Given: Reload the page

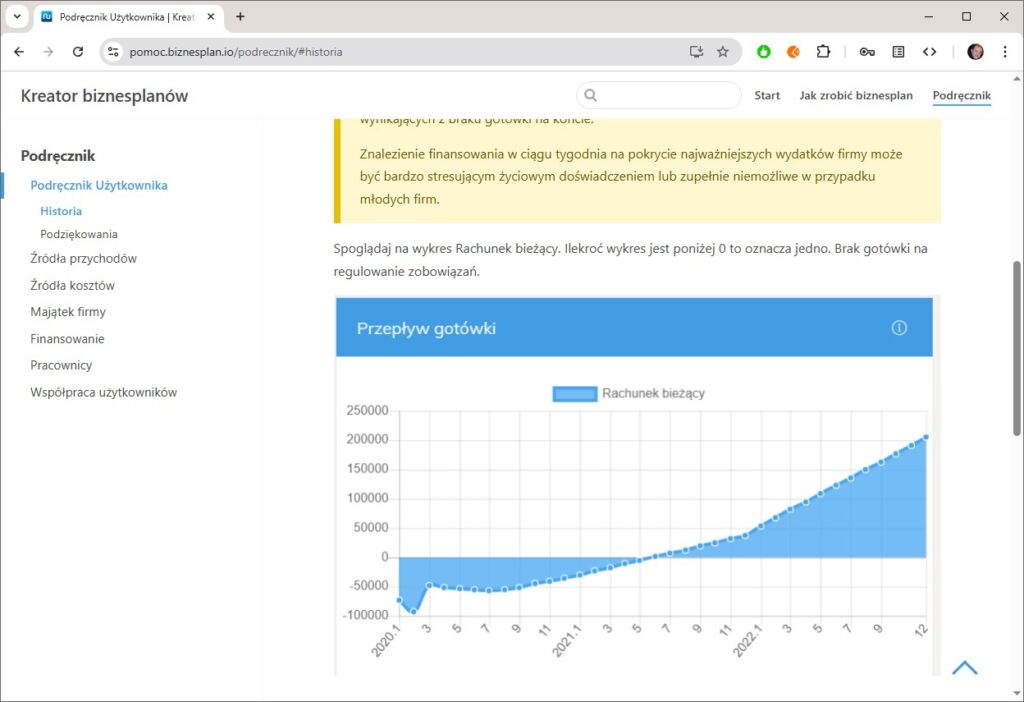Looking at the screenshot, I should (x=78, y=52).
